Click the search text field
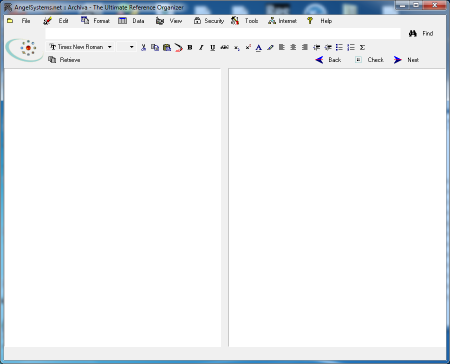 tap(223, 33)
